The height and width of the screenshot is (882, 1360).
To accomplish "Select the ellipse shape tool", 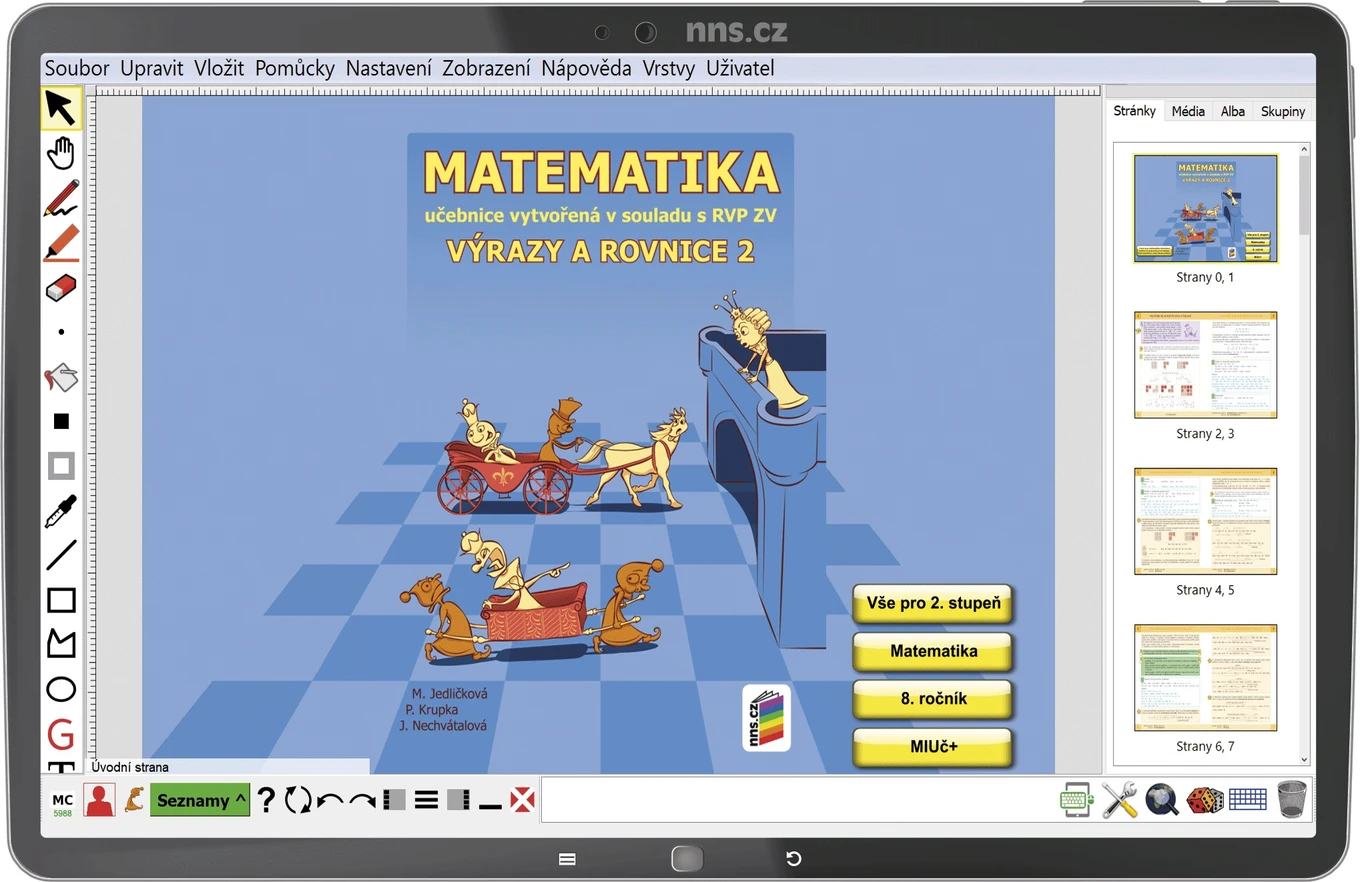I will (x=61, y=689).
